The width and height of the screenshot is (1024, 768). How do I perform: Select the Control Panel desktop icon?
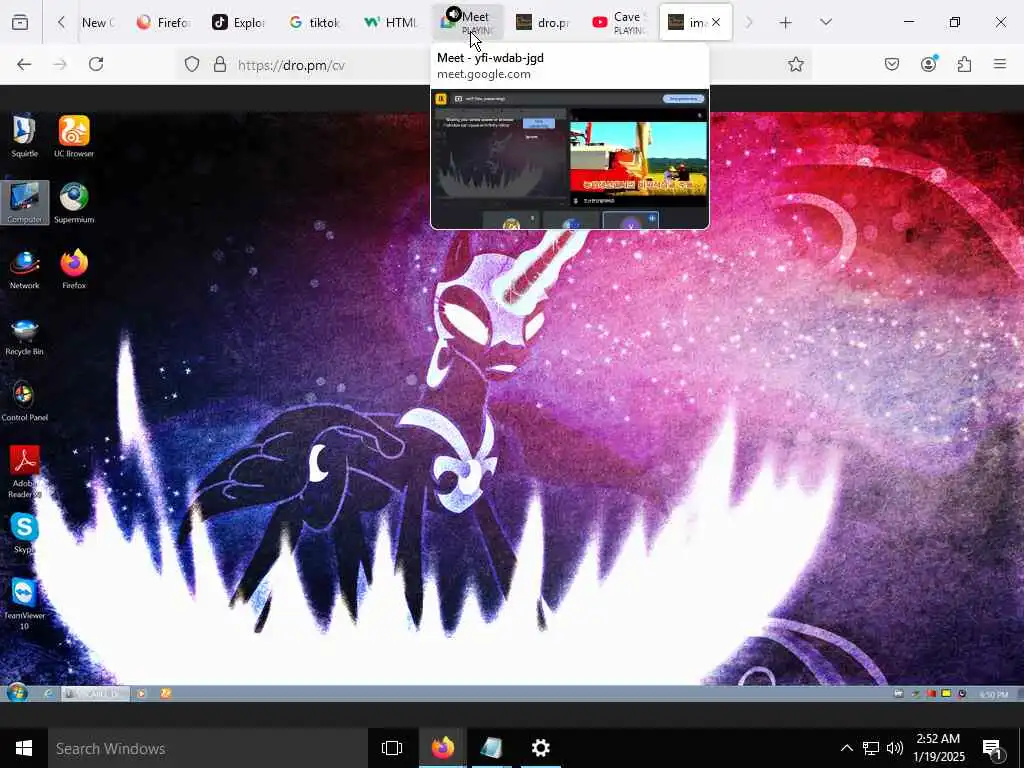pos(24,401)
